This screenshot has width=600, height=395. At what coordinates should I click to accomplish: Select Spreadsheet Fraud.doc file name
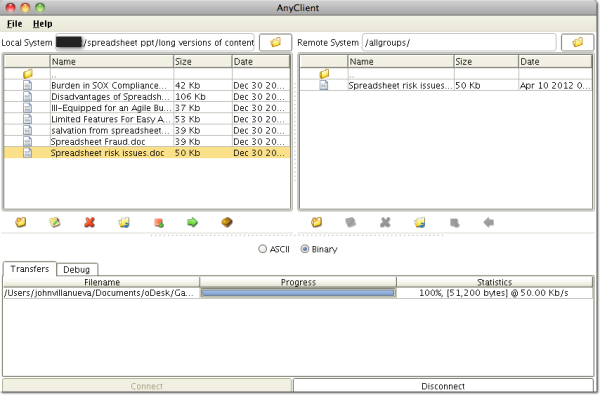click(98, 142)
